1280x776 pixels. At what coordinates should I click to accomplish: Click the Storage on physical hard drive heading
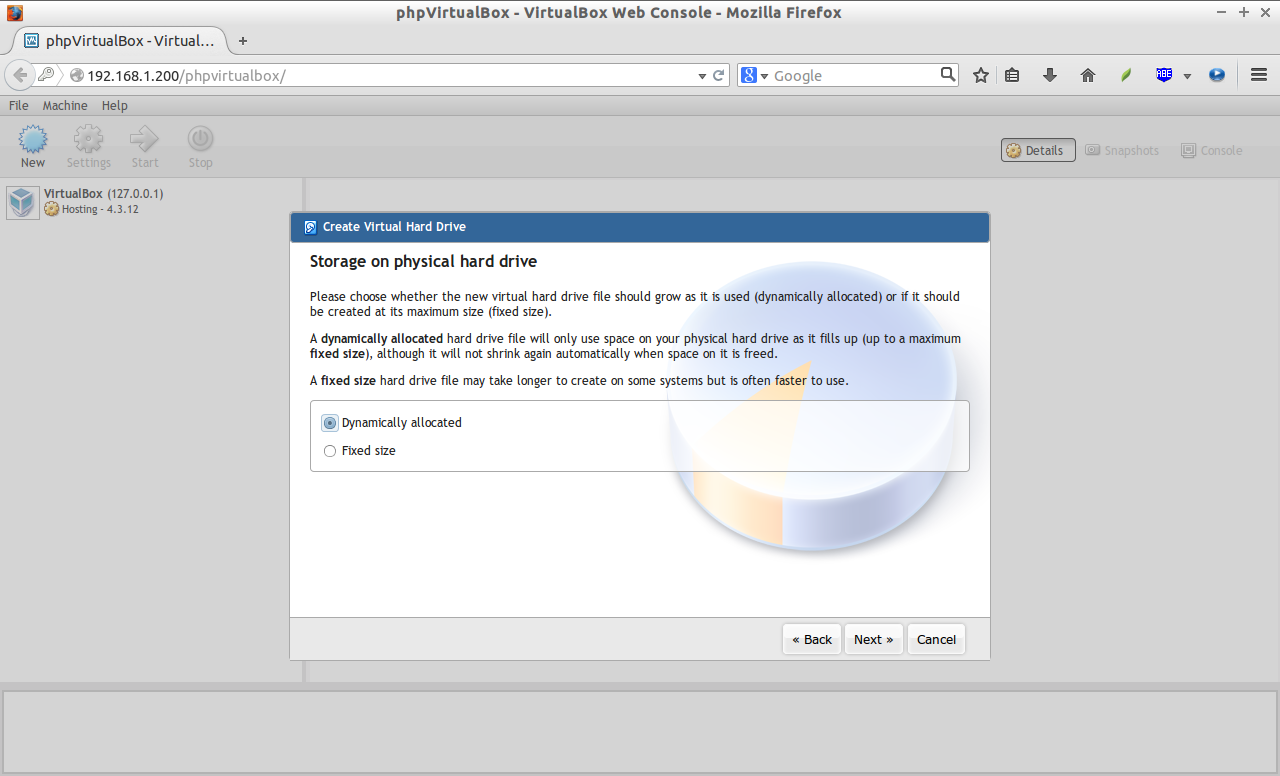[423, 262]
